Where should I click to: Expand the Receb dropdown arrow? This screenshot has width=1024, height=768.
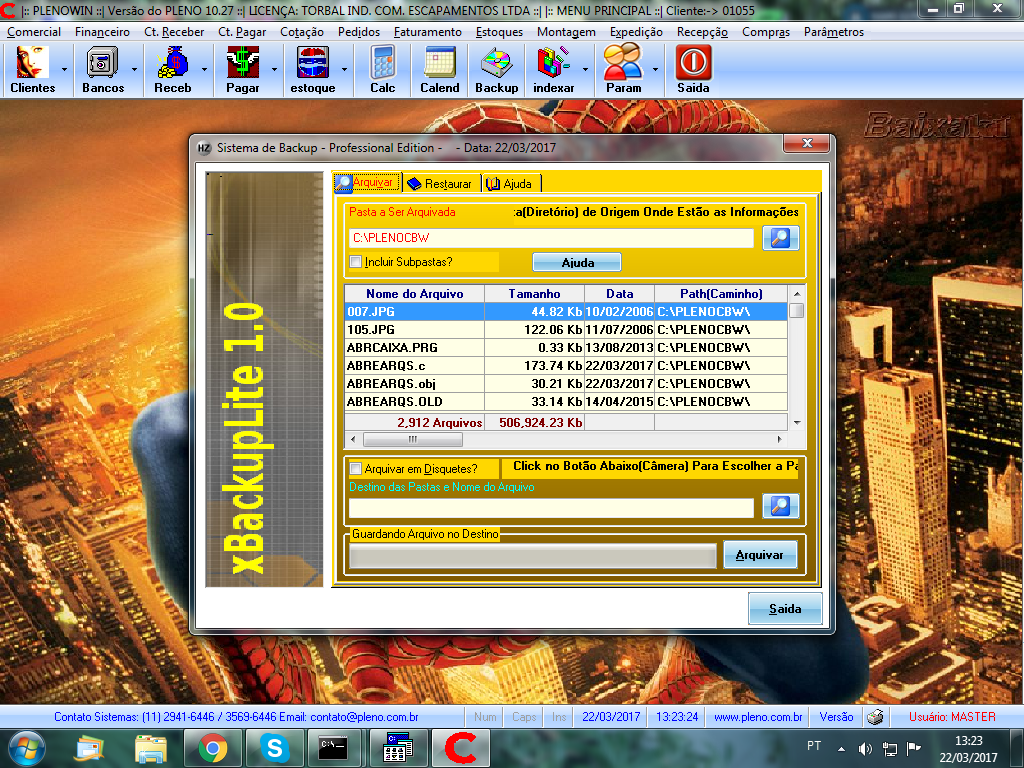pyautogui.click(x=204, y=69)
